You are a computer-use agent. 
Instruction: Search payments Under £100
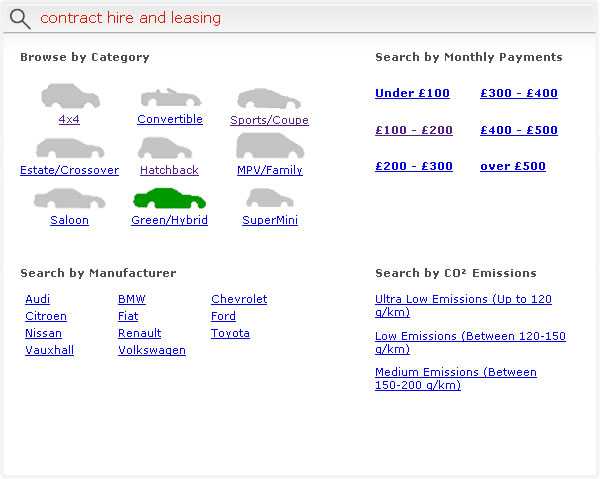click(x=412, y=93)
